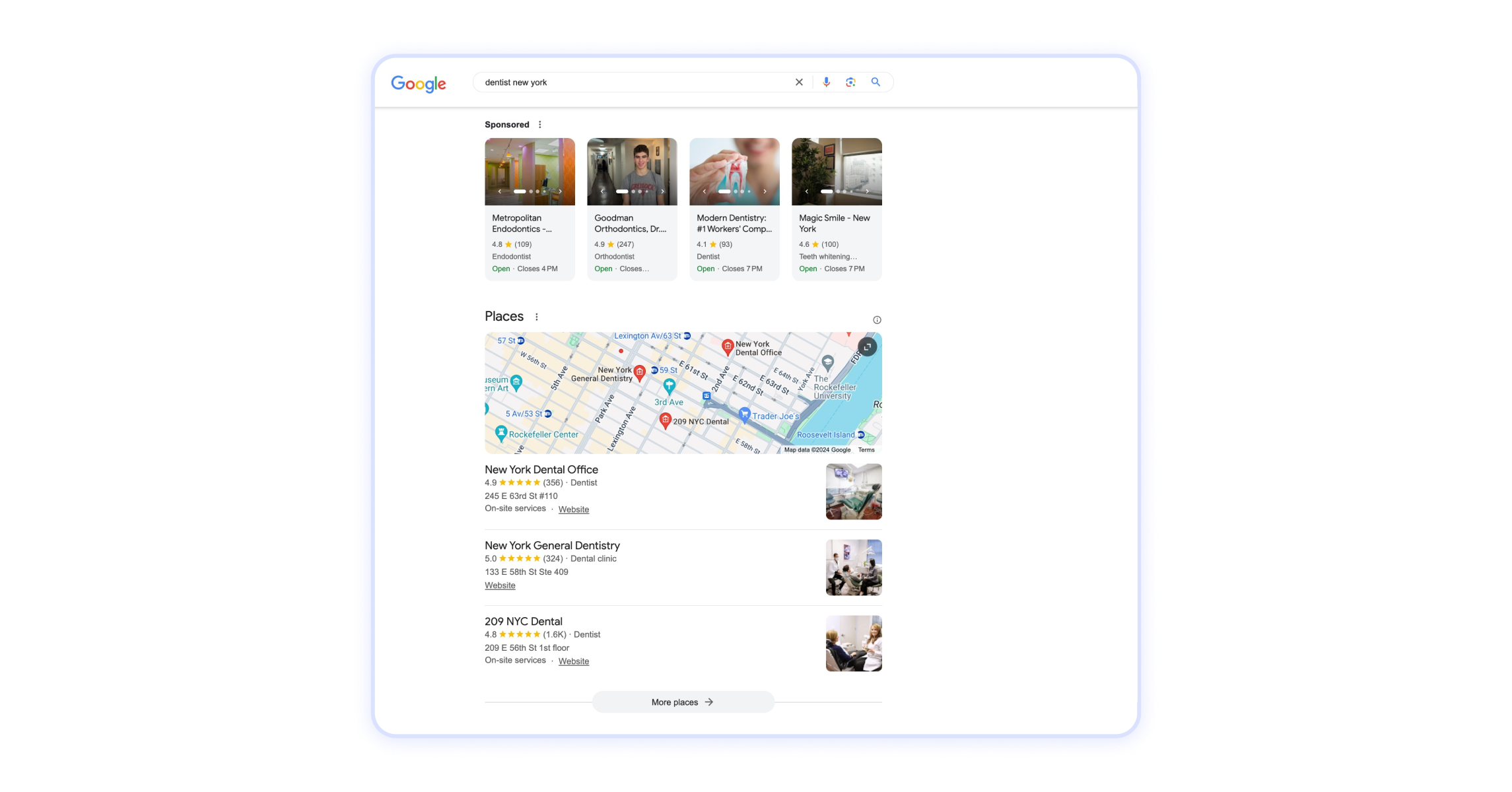Screen dimensions: 1512x792
Task: Visit New York General Dentistry's website link
Action: [500, 585]
